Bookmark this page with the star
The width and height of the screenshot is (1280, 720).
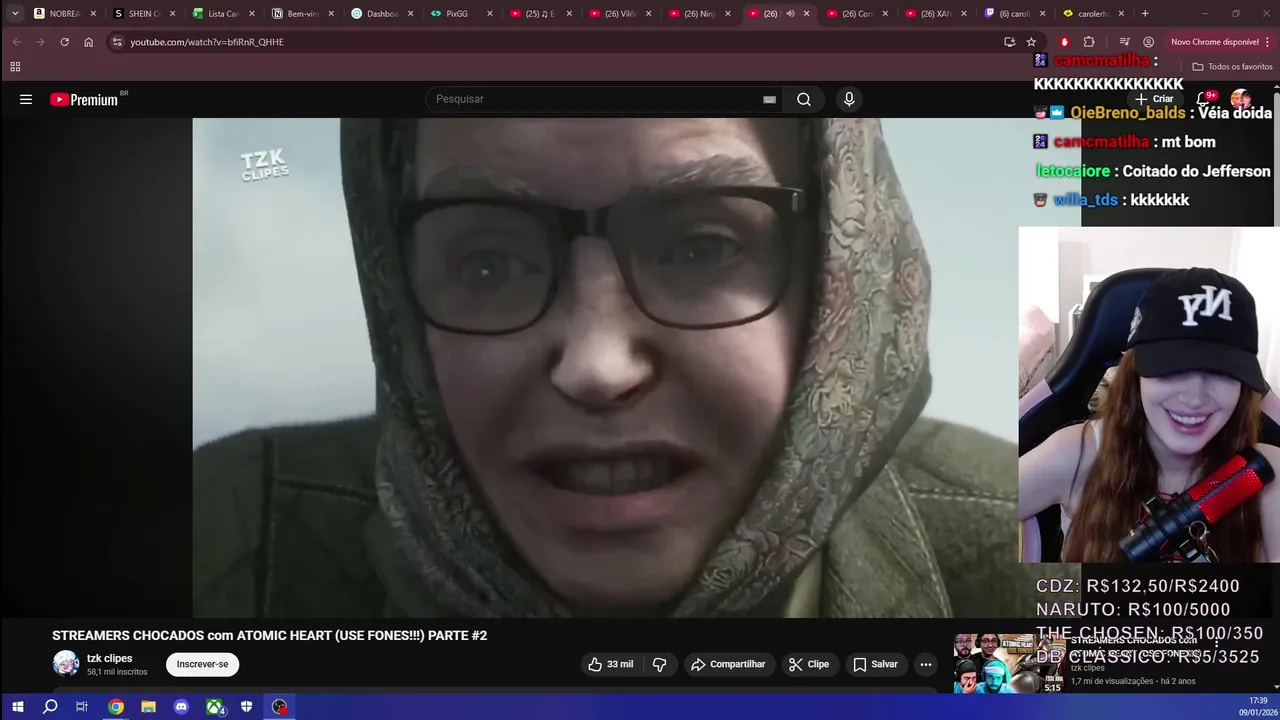tap(1031, 42)
